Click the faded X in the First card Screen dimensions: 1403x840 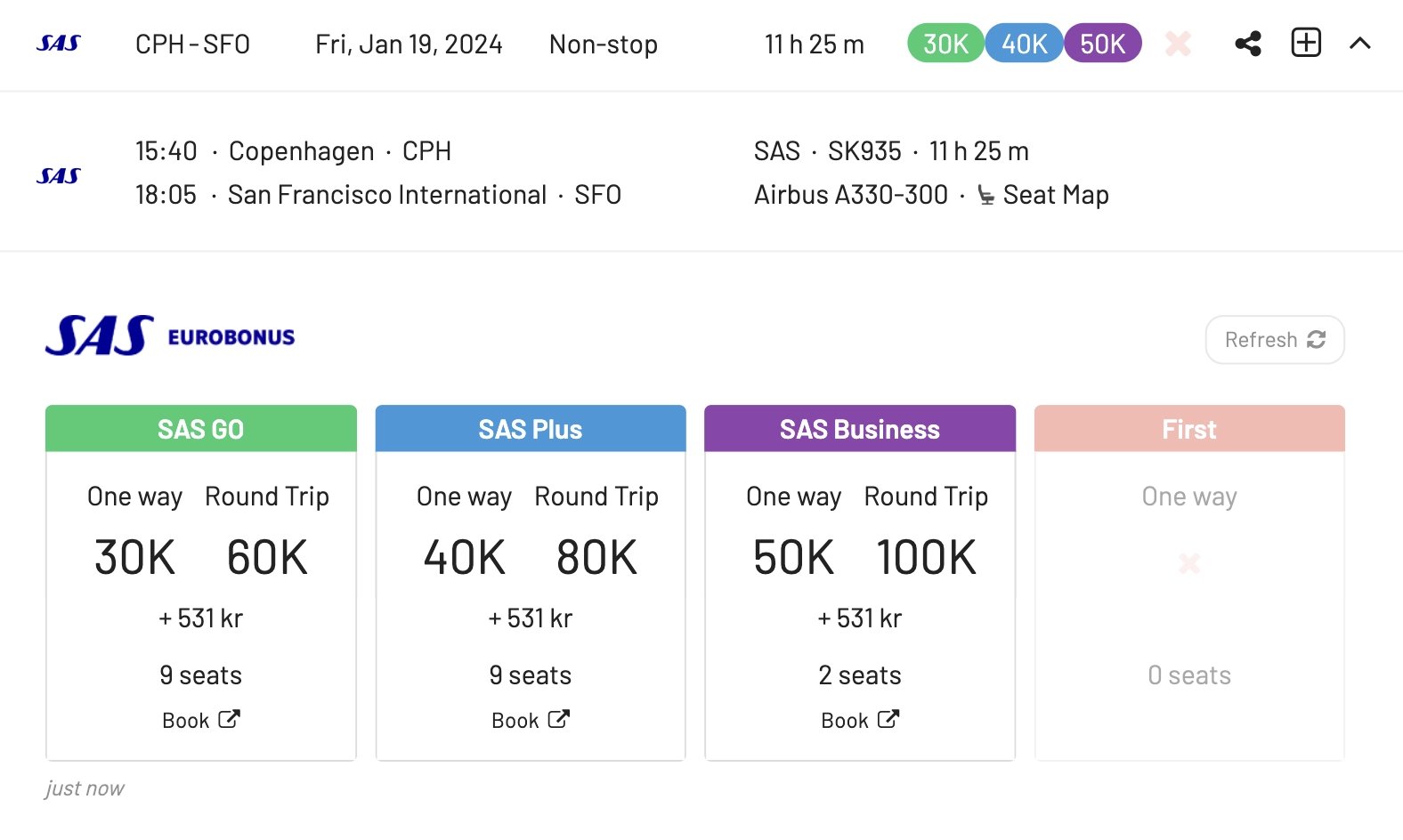1189,562
